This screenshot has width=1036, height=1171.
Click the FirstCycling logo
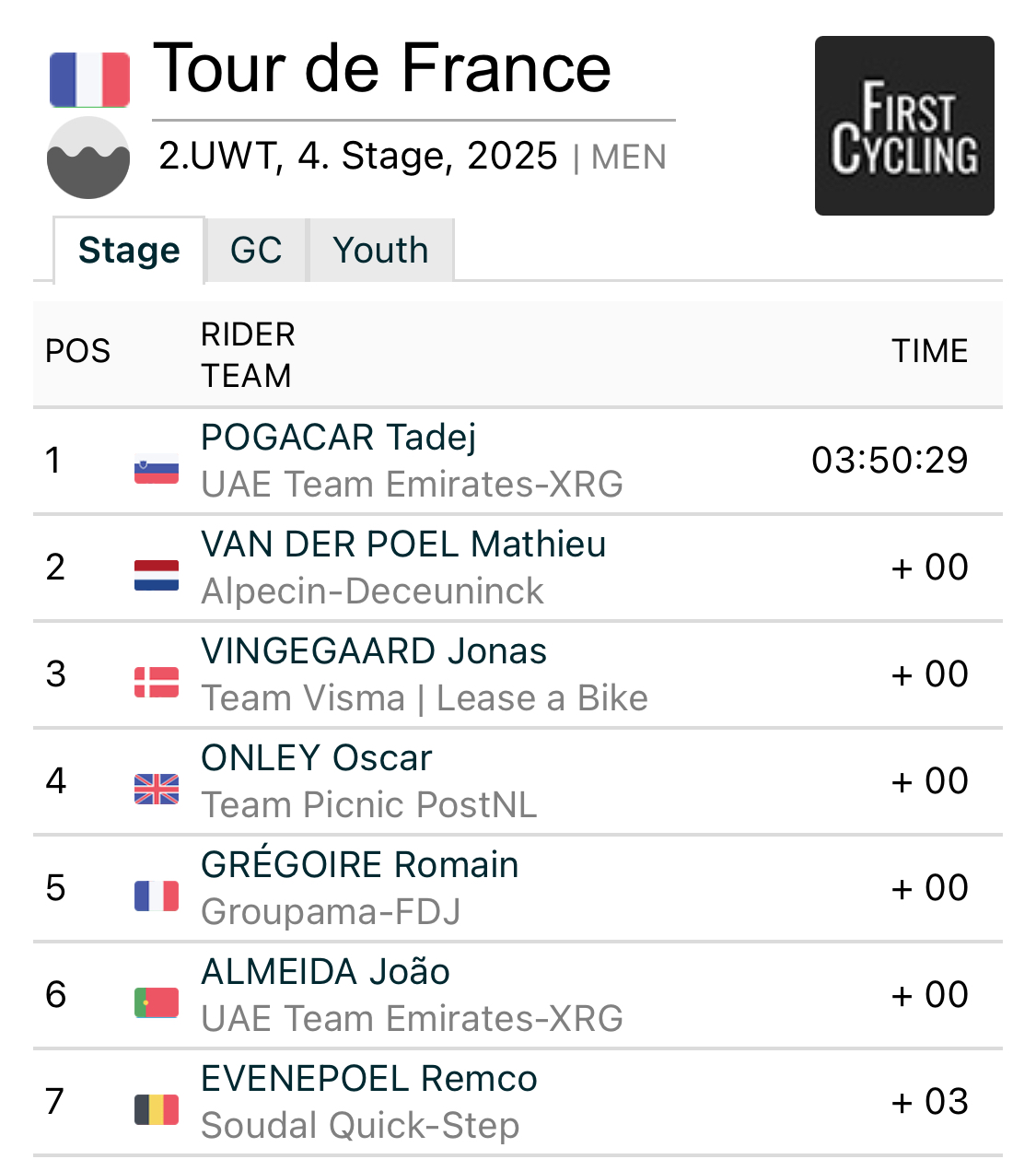[x=904, y=125]
